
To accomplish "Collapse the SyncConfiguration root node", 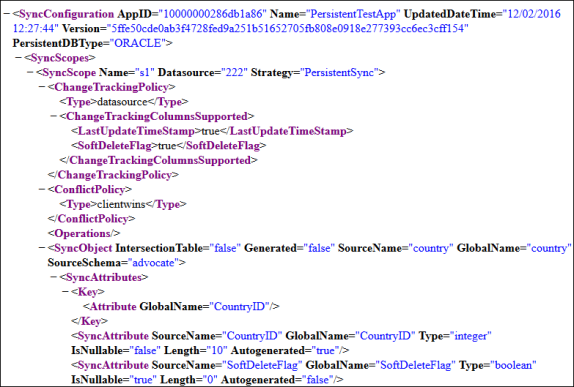I will (x=7, y=14).
